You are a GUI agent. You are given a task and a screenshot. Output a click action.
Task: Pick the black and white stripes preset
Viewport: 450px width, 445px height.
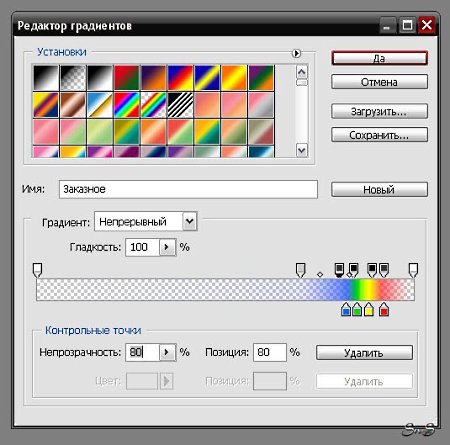180,105
